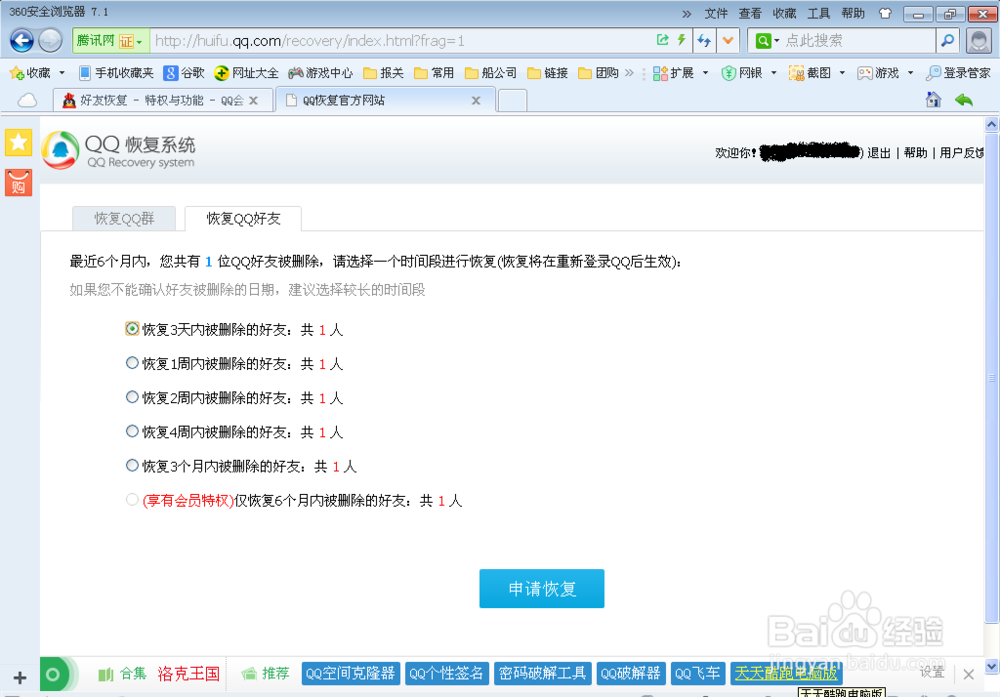The image size is (1000, 697).
Task: Open the 谷歌 bookmark in the favorites bar
Action: pyautogui.click(x=186, y=73)
